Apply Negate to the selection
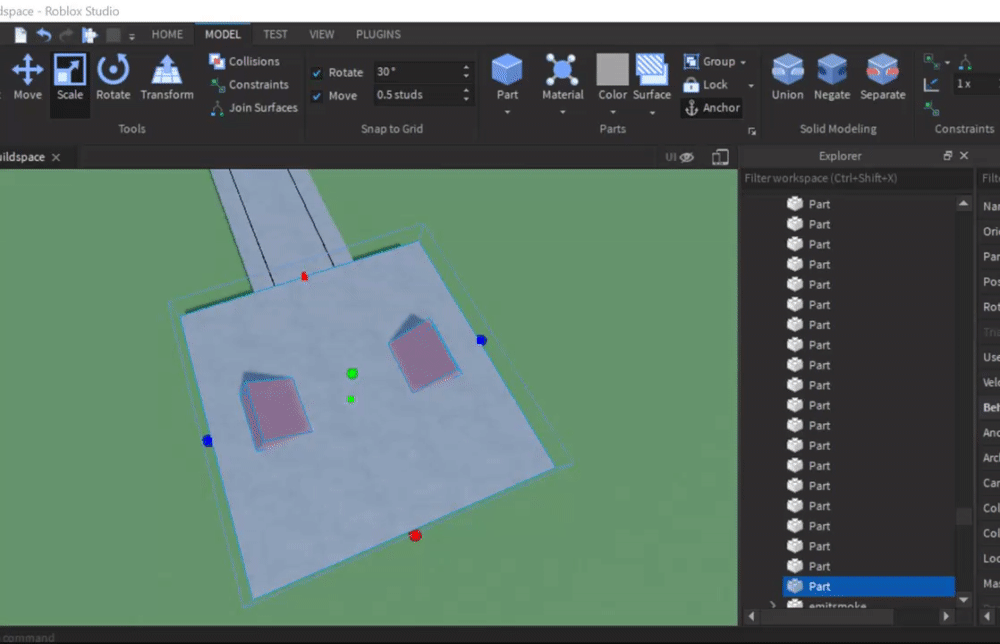This screenshot has width=1000, height=644. 831,78
